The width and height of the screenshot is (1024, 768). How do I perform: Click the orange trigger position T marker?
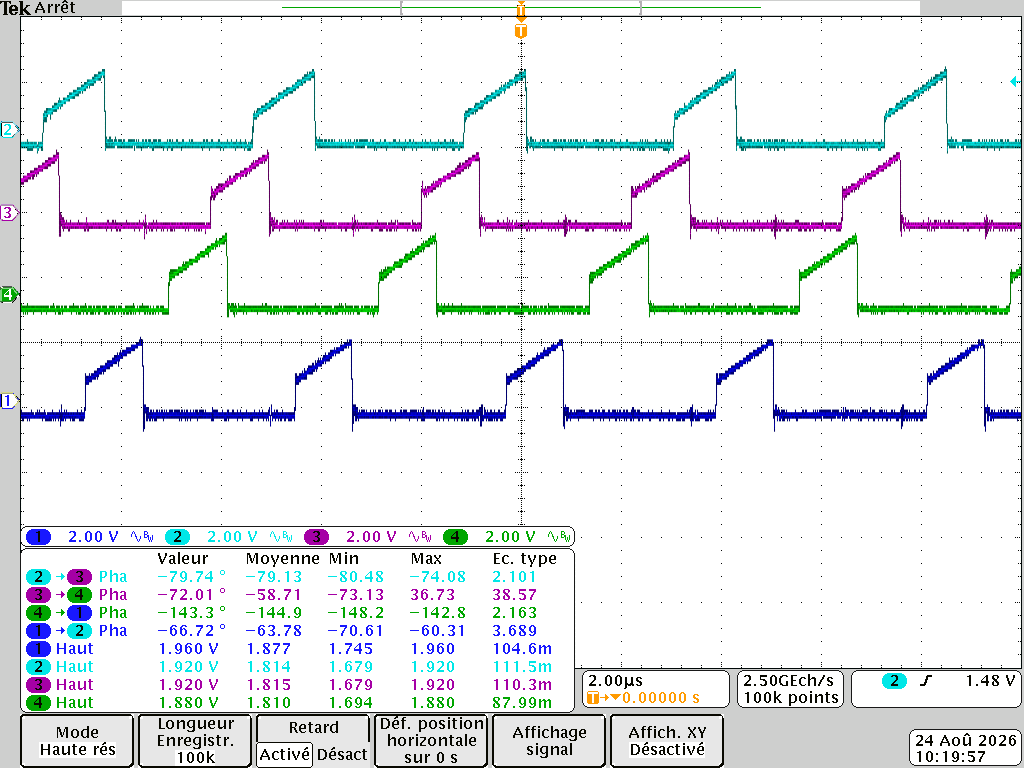520,31
